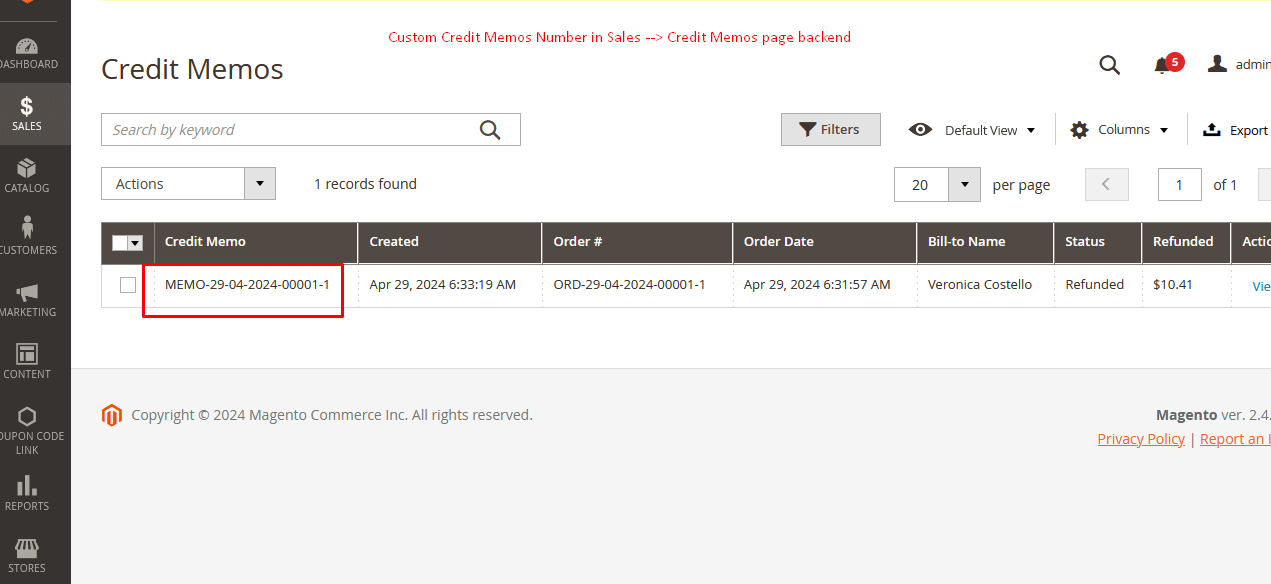Image resolution: width=1271 pixels, height=584 pixels.
Task: Open the Privacy Policy link
Action: click(x=1140, y=439)
